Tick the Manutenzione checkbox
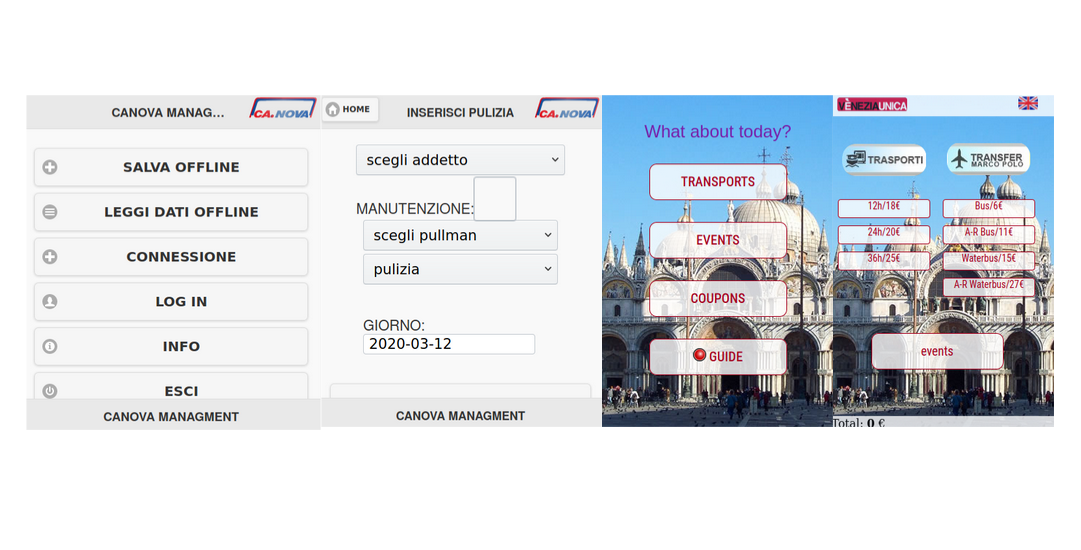Screen dimensions: 1081x550 494,199
